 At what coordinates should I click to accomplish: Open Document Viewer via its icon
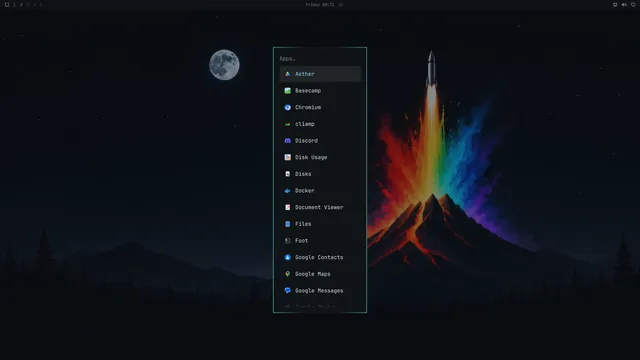[x=287, y=207]
